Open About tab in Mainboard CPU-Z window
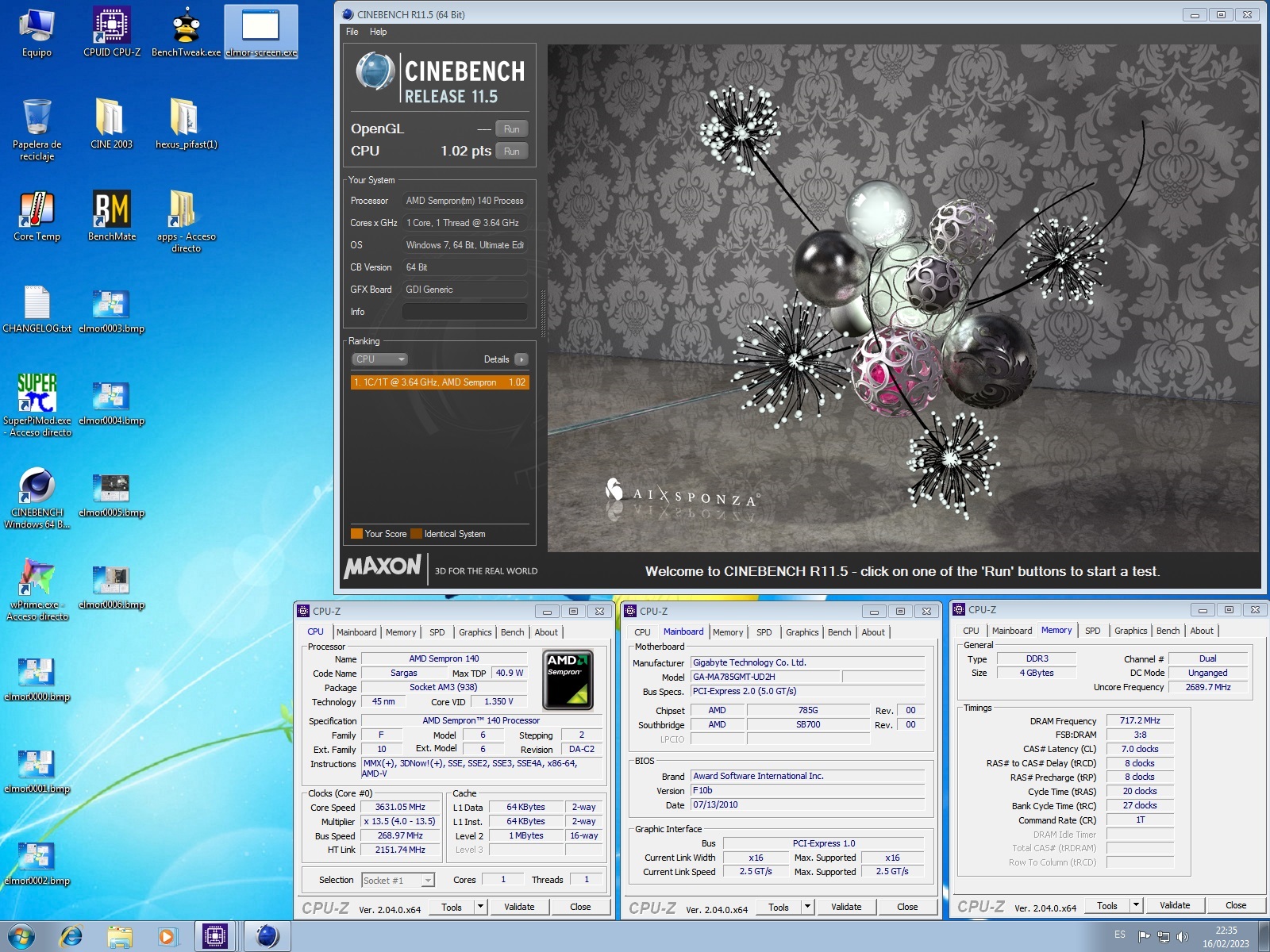 [873, 632]
